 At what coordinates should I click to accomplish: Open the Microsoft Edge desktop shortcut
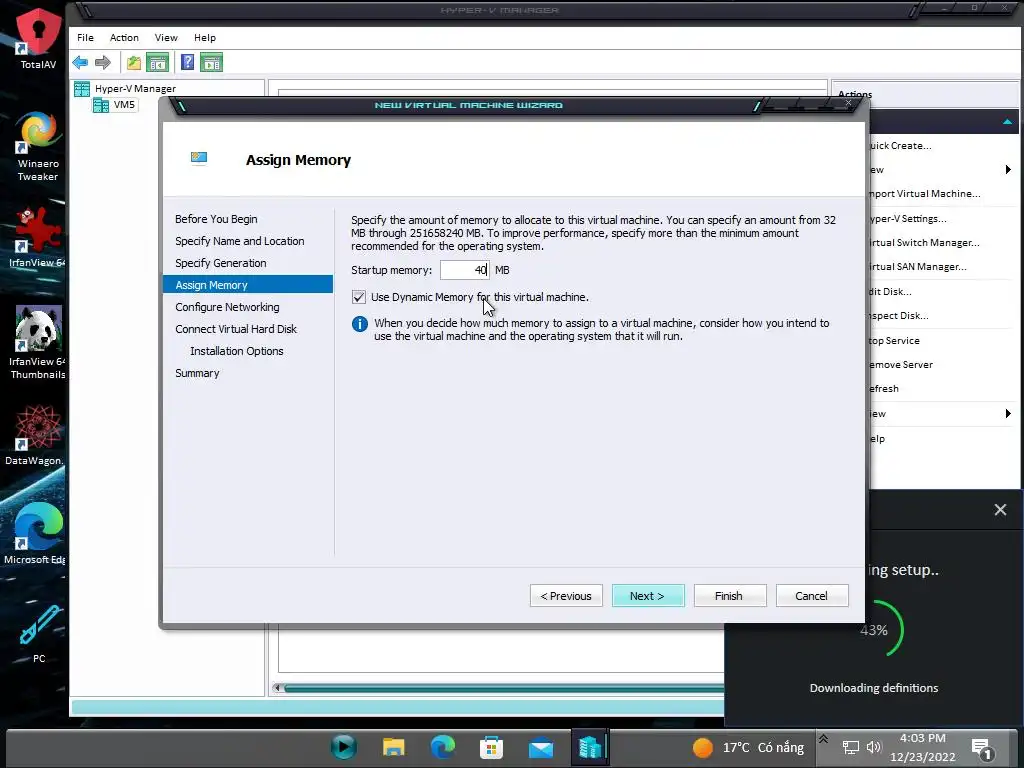pos(36,533)
